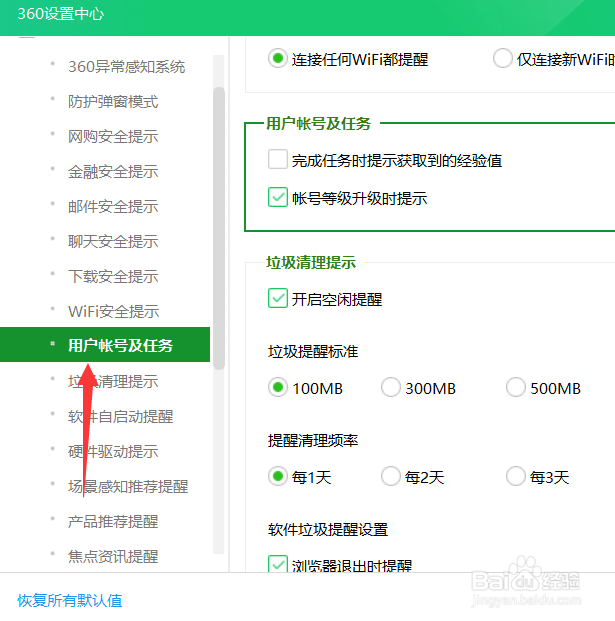Choose 500MB garbage reminder threshold
Viewport: 615px width, 621px height.
[516, 387]
